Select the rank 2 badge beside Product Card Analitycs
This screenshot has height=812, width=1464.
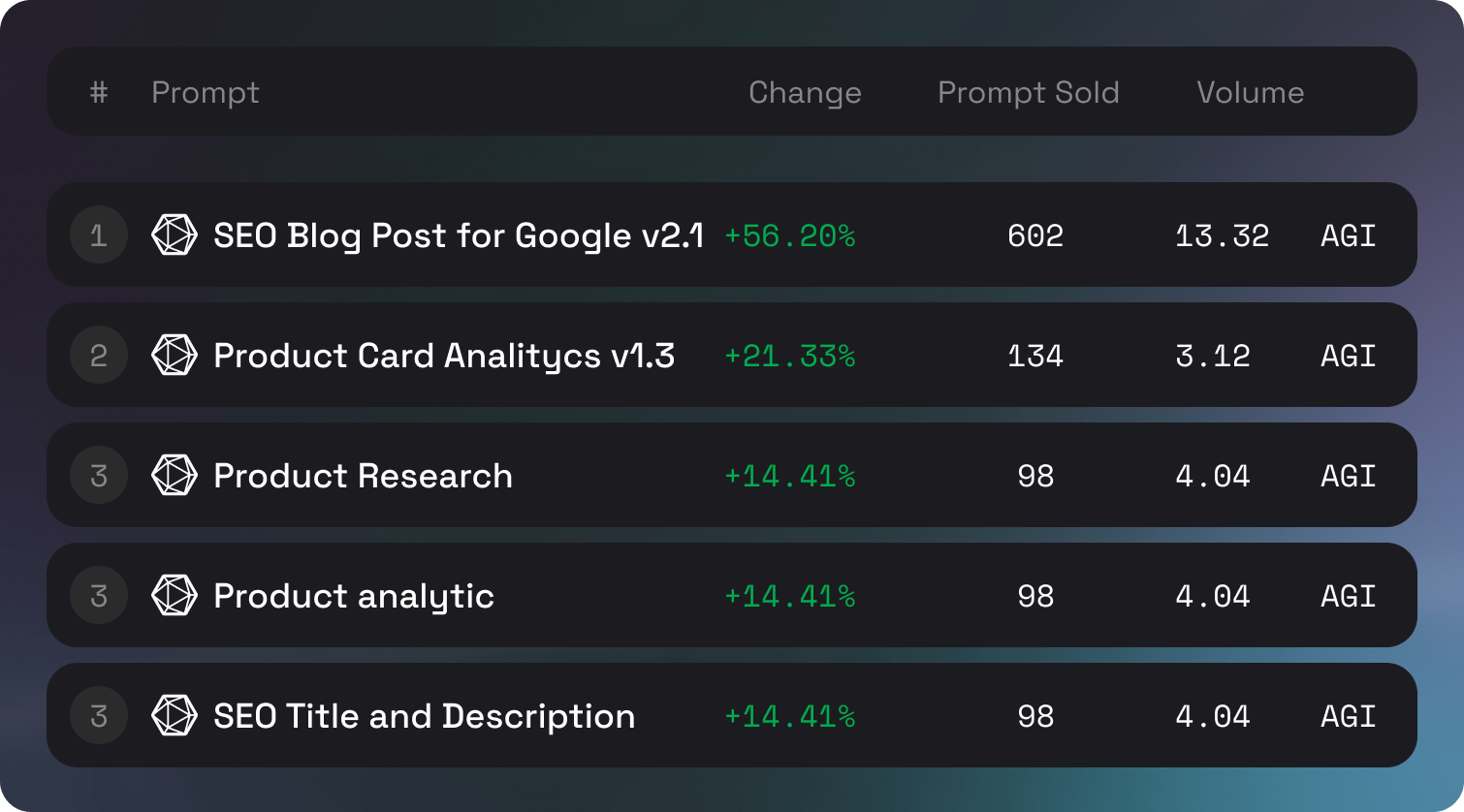[98, 355]
